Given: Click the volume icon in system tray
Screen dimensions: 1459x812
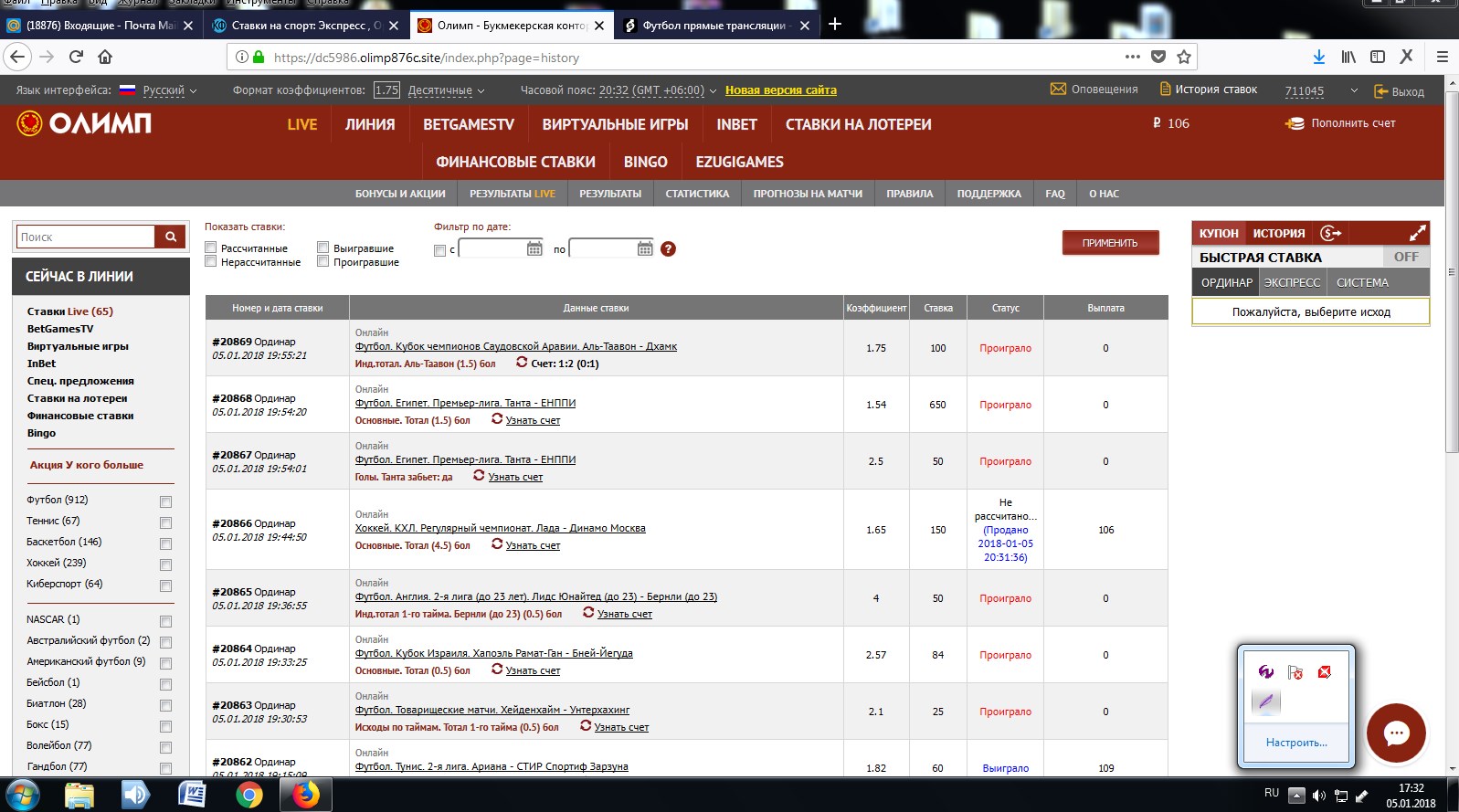Looking at the screenshot, I should 1318,796.
